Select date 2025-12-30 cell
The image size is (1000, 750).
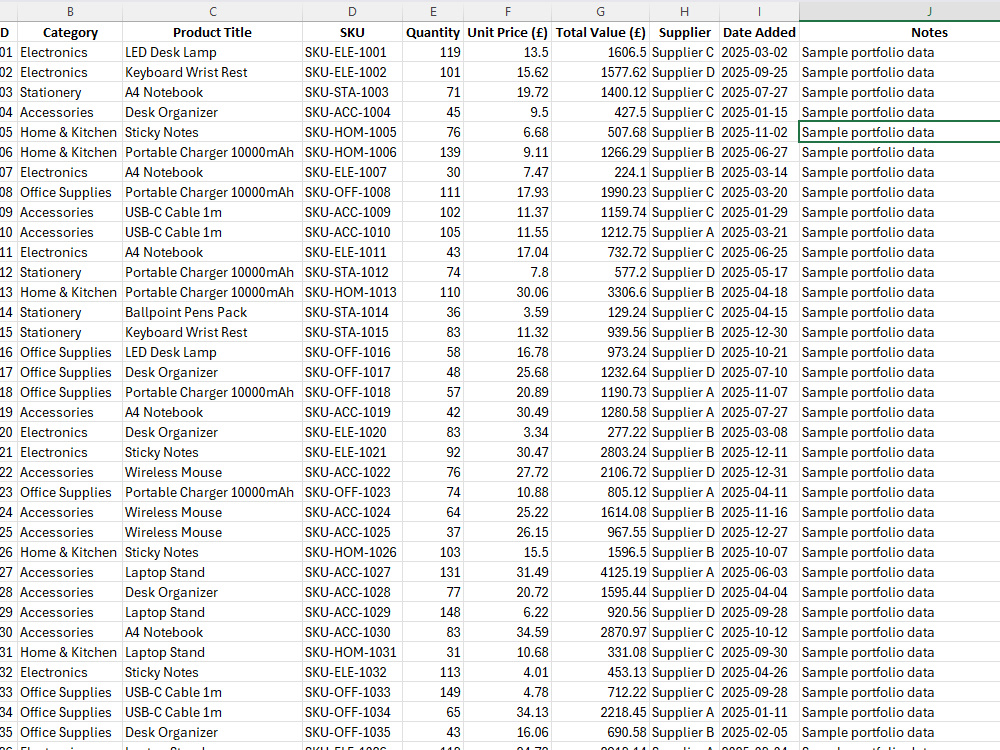click(759, 332)
